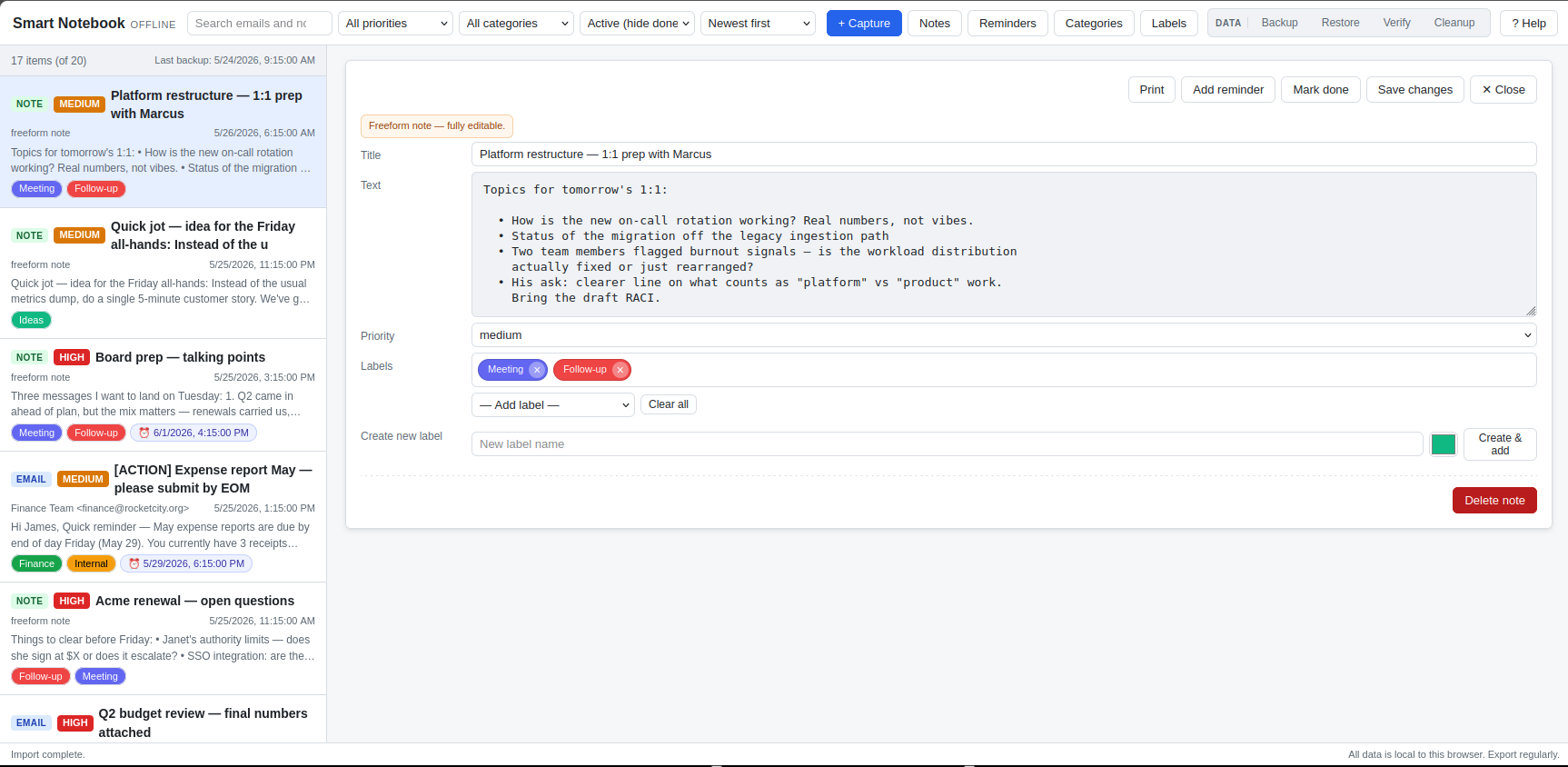Click Follow-up label on Platform restructure list item
Screen dimensions: 1568x767
coord(96,189)
